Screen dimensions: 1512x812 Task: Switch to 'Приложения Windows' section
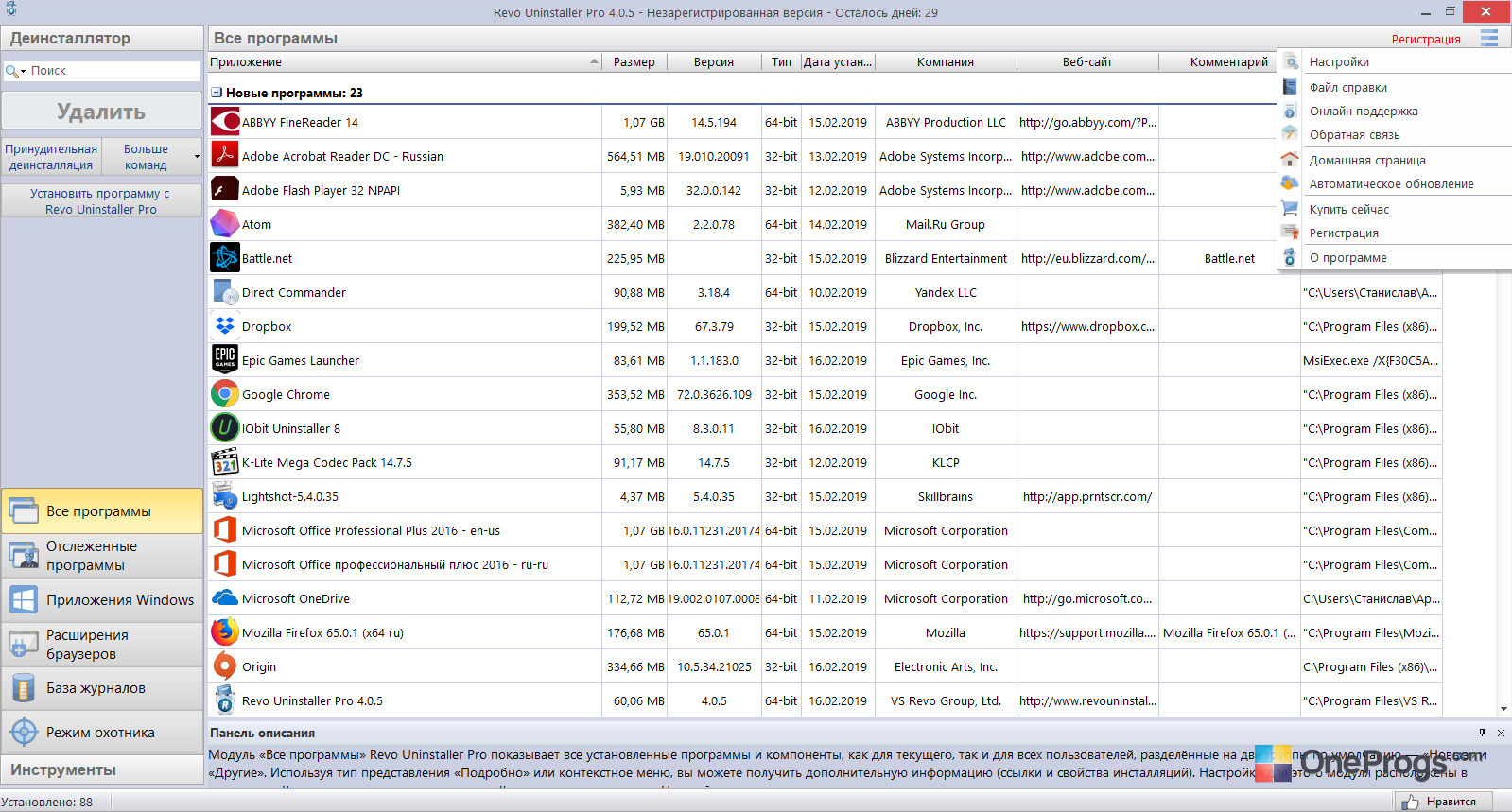[102, 600]
